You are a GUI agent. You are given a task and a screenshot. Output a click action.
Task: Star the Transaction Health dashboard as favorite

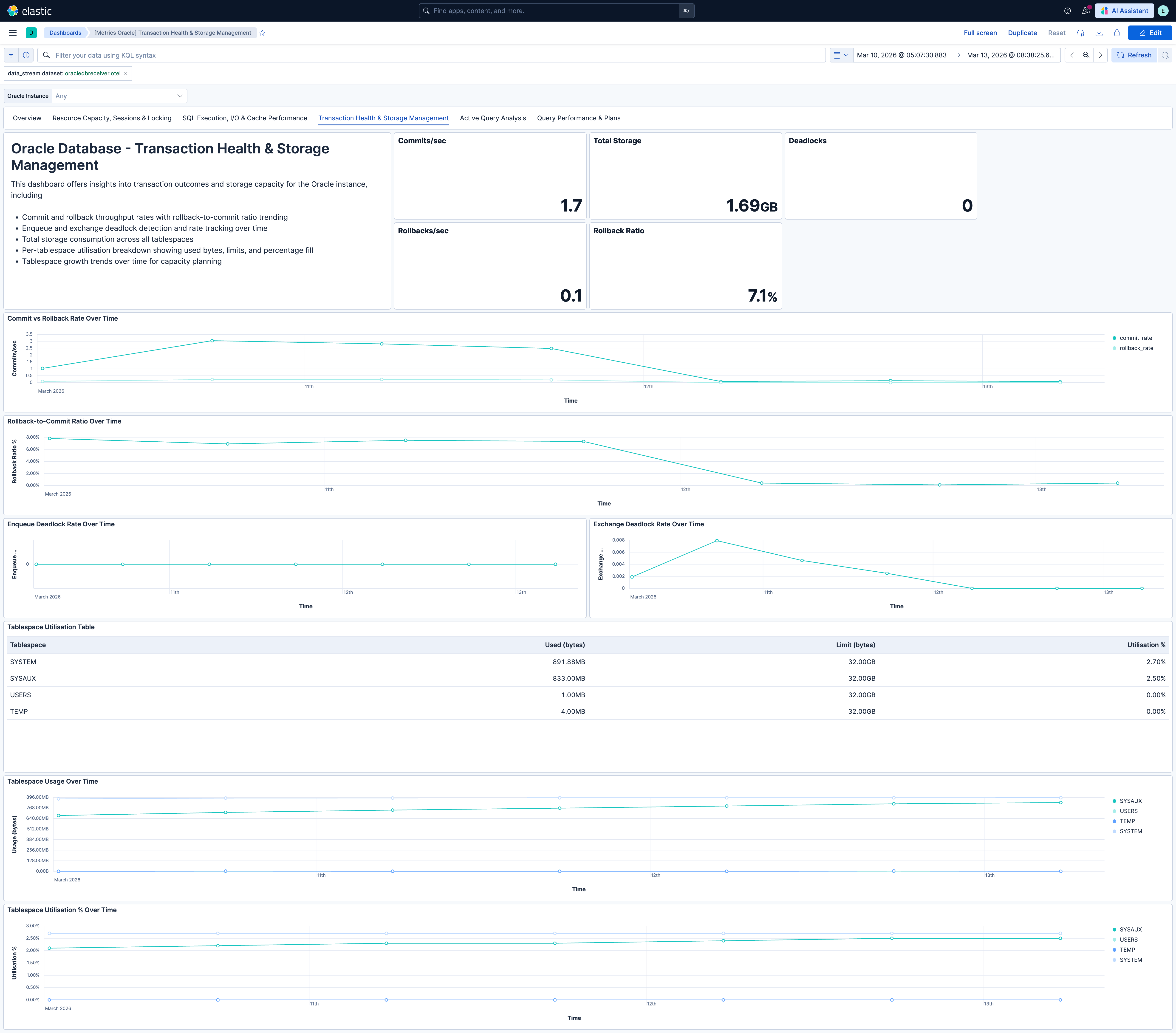pos(262,33)
